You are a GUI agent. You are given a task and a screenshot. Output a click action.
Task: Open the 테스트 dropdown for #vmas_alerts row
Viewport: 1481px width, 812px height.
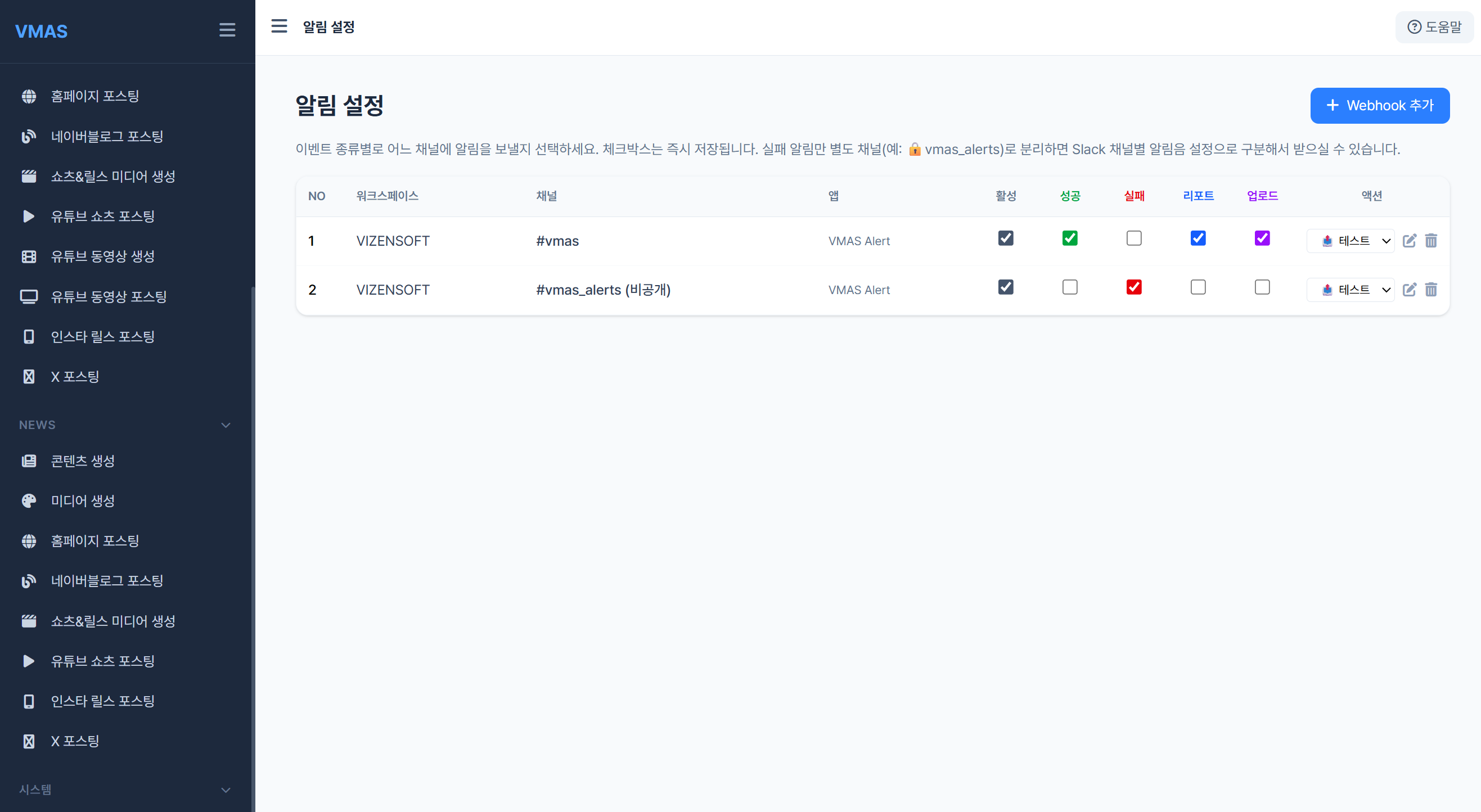click(x=1351, y=290)
